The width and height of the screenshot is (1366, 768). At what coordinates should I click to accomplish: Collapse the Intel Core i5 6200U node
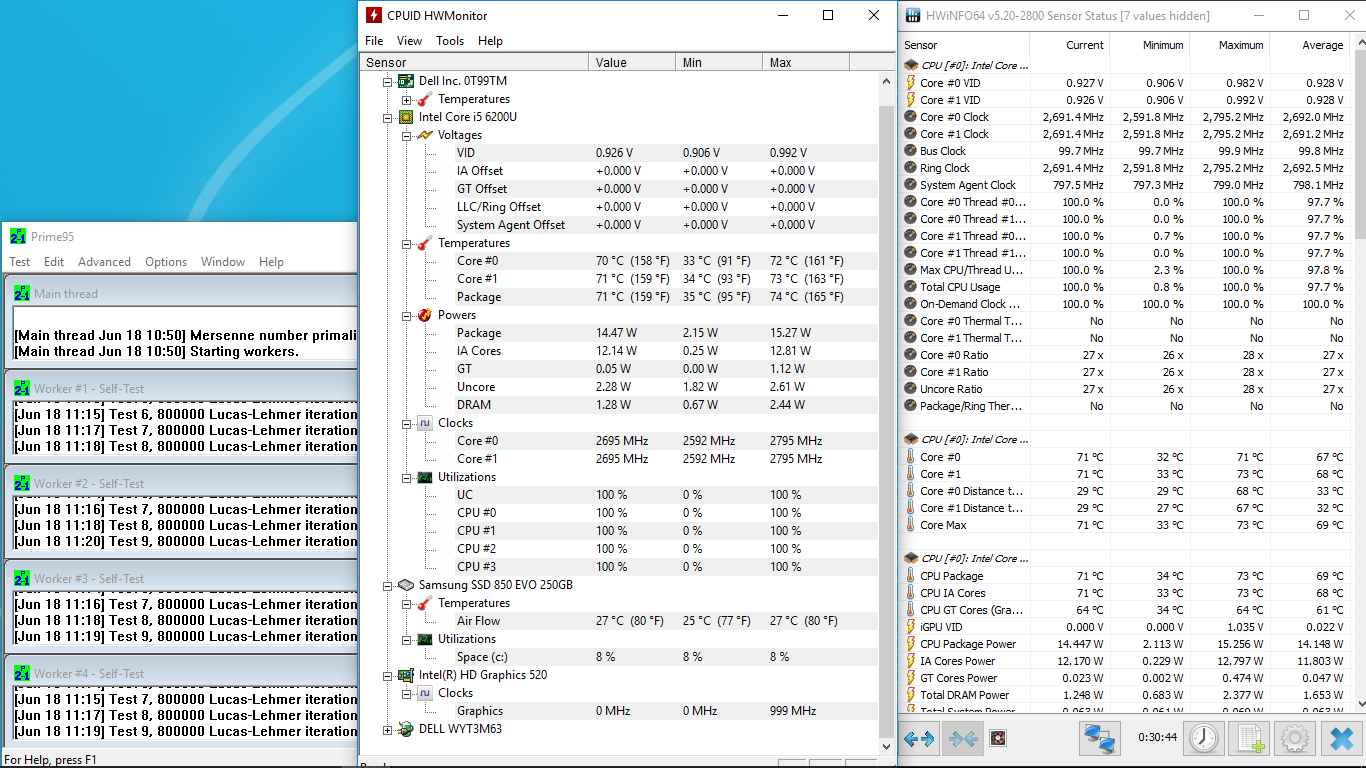coord(388,117)
